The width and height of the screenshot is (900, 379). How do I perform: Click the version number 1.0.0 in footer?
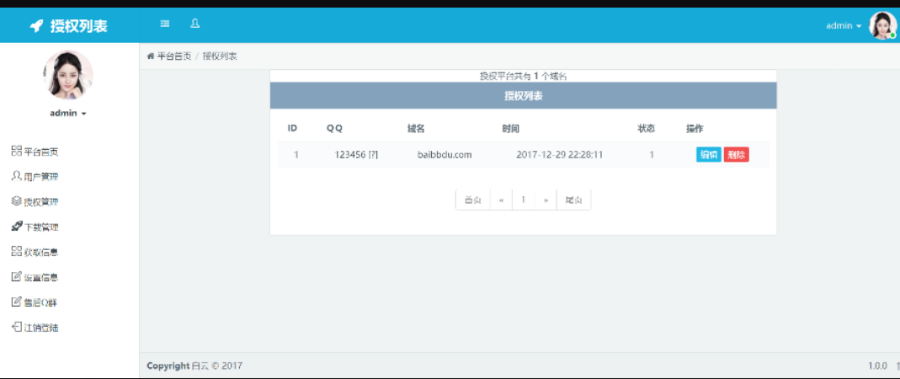coord(878,365)
